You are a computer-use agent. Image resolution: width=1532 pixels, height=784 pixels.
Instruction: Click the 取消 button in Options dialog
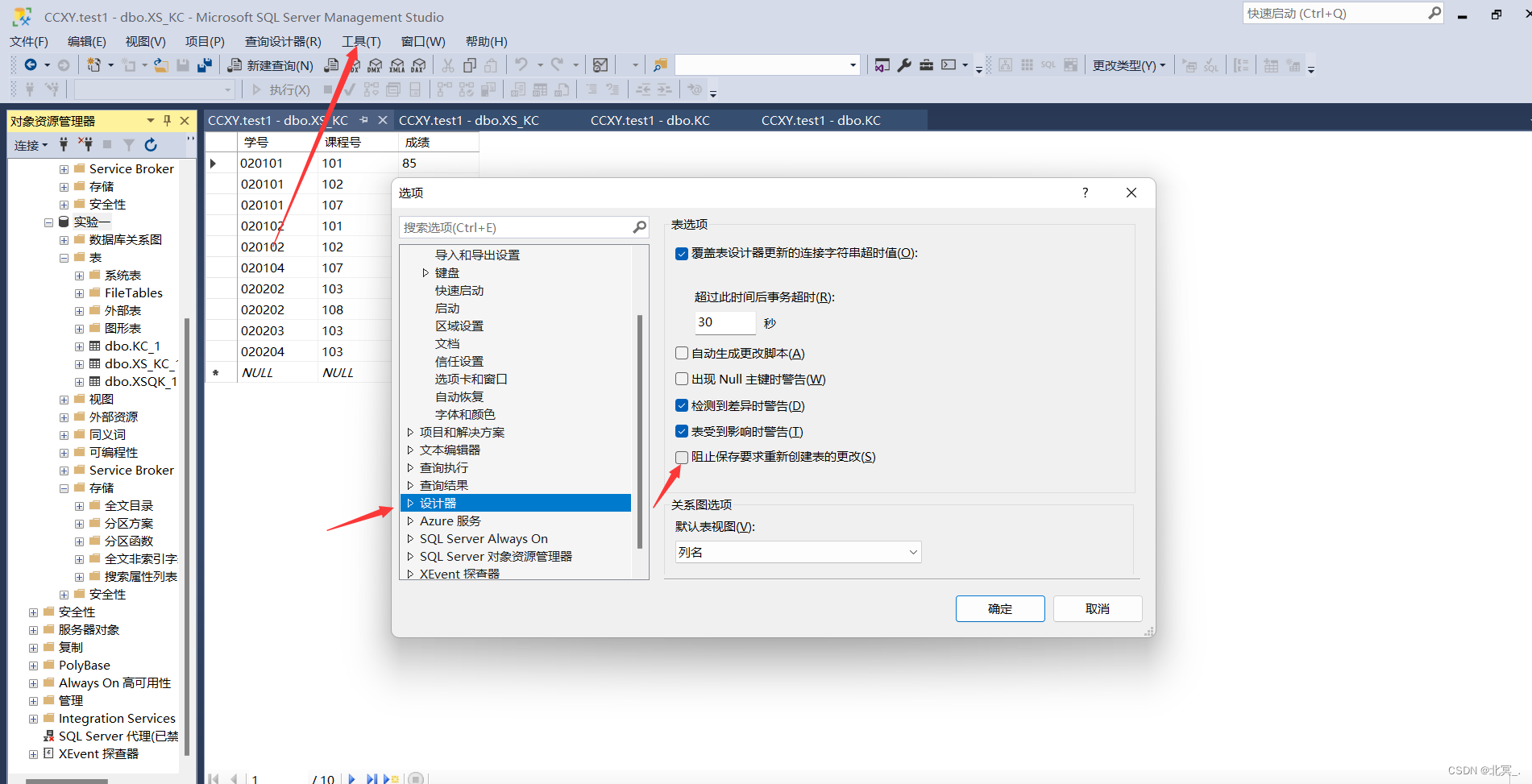[1098, 608]
